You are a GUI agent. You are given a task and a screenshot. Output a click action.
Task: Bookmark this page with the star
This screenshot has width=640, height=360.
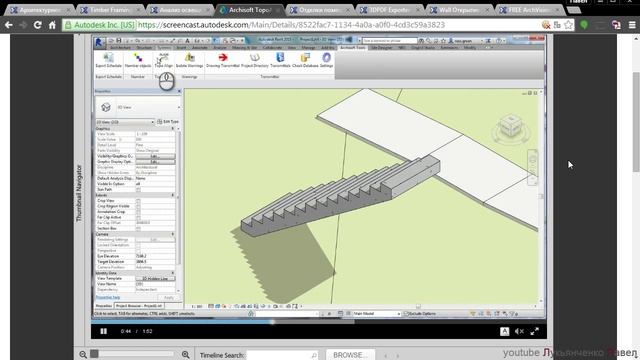(x=568, y=25)
